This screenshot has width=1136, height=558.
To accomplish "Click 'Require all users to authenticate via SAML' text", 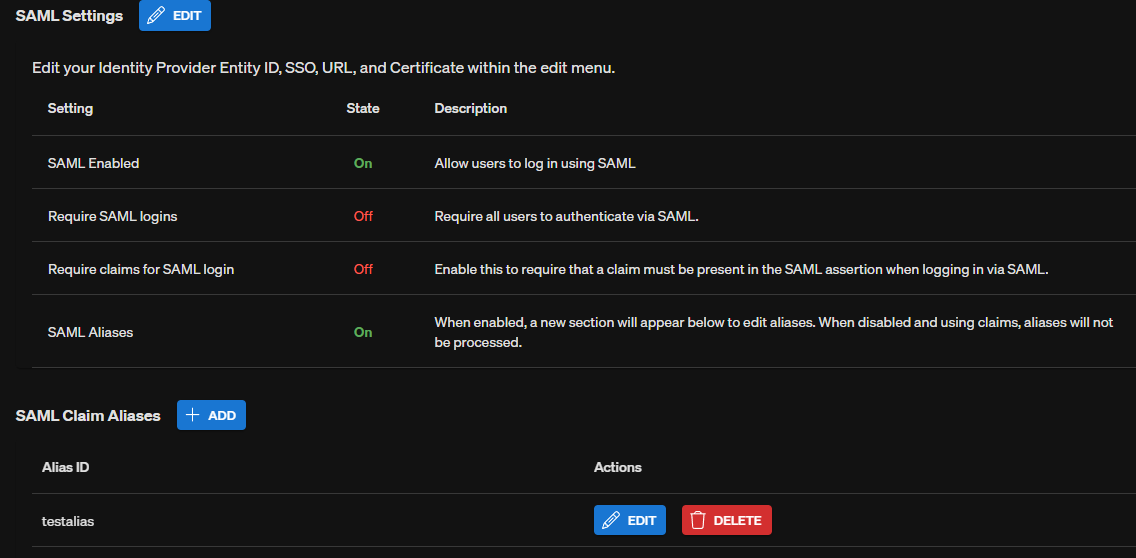I will click(567, 216).
